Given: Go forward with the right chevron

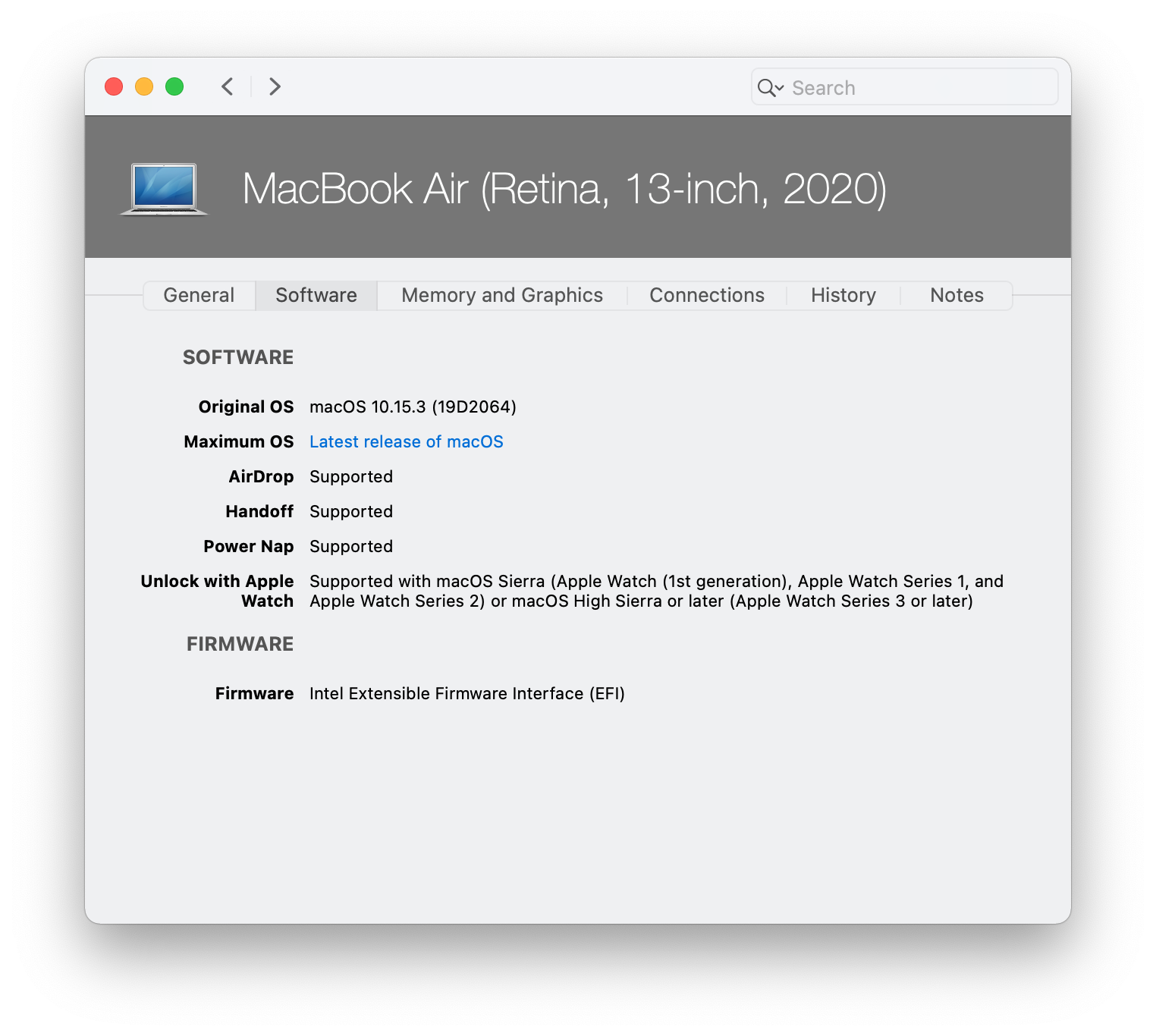Looking at the screenshot, I should 275,86.
